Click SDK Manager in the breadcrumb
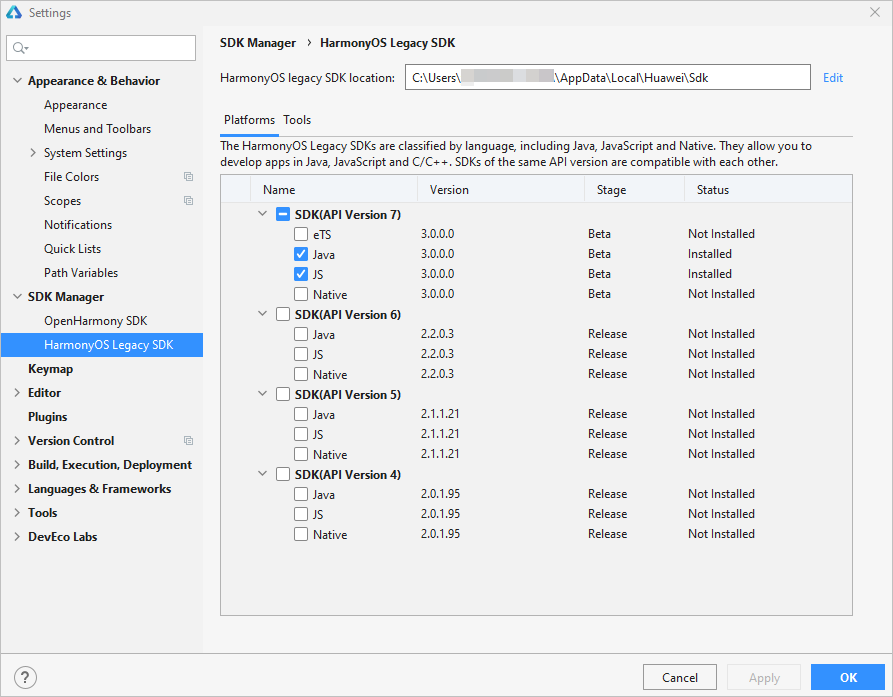Screen dimensions: 893x697 tap(258, 43)
